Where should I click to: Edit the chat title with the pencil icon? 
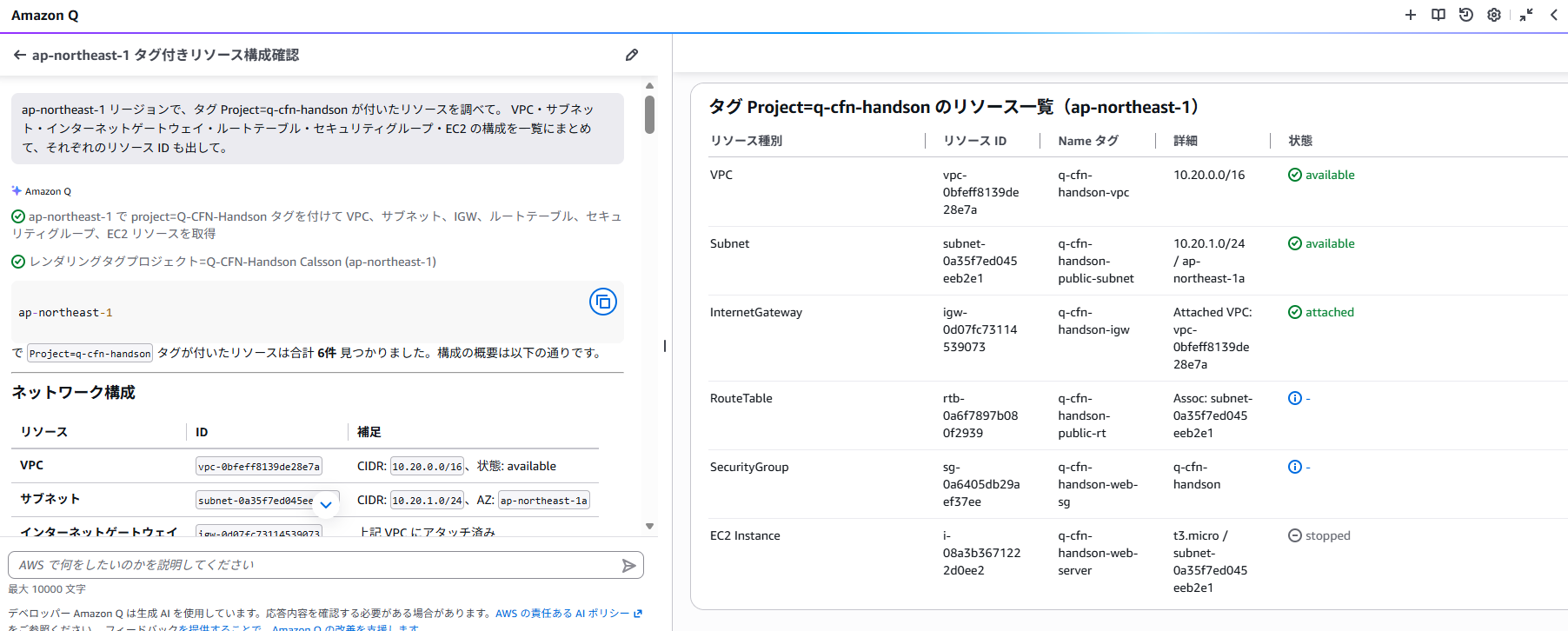pos(632,55)
